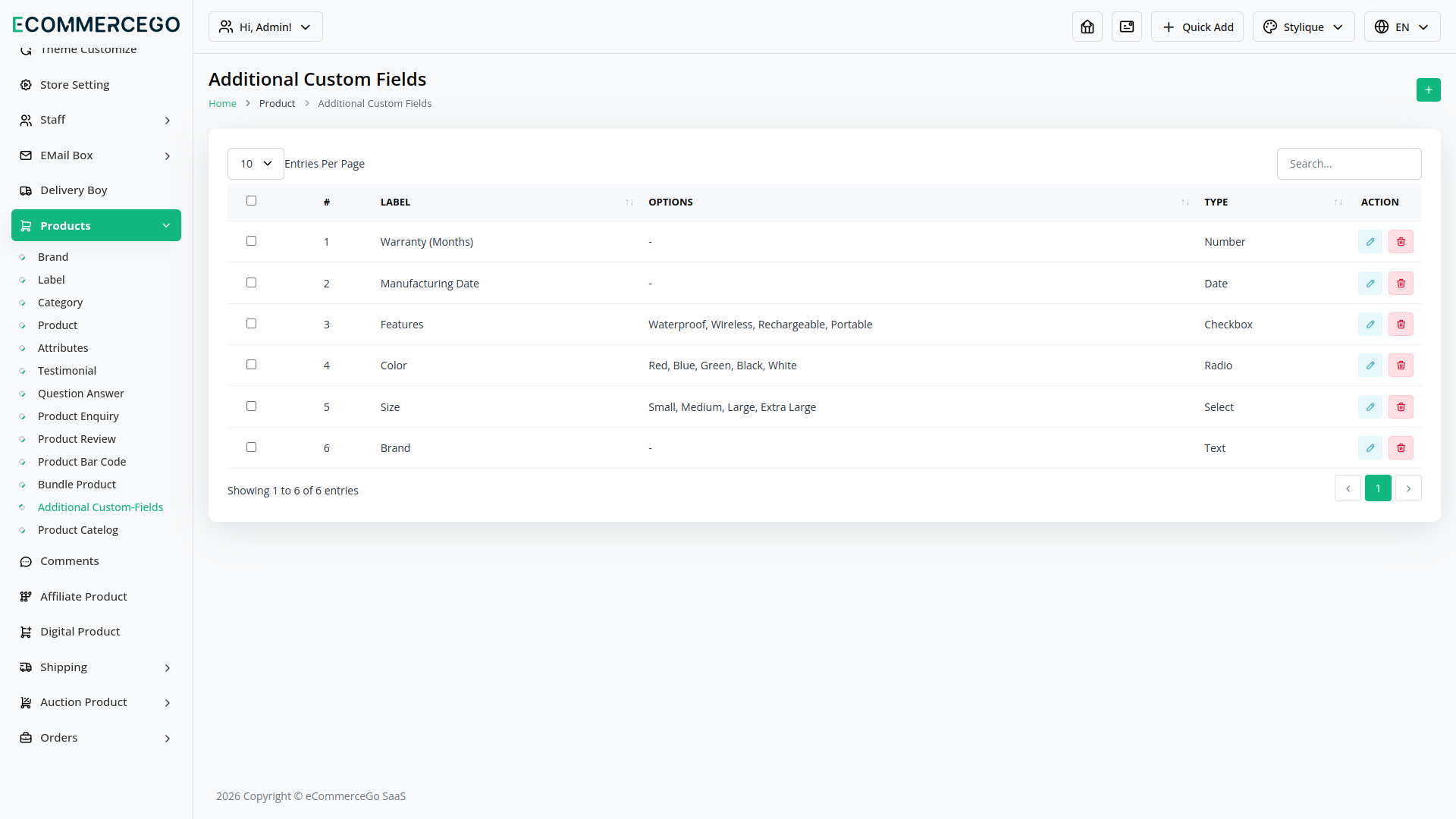Edit the Brand custom field row

[1370, 448]
